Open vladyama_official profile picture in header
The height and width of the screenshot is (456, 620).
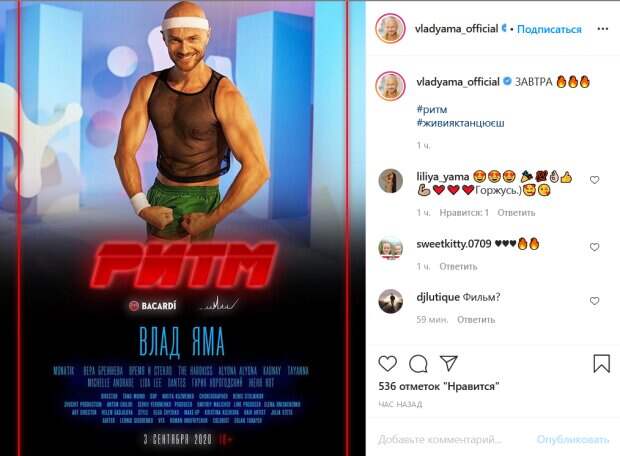click(391, 28)
